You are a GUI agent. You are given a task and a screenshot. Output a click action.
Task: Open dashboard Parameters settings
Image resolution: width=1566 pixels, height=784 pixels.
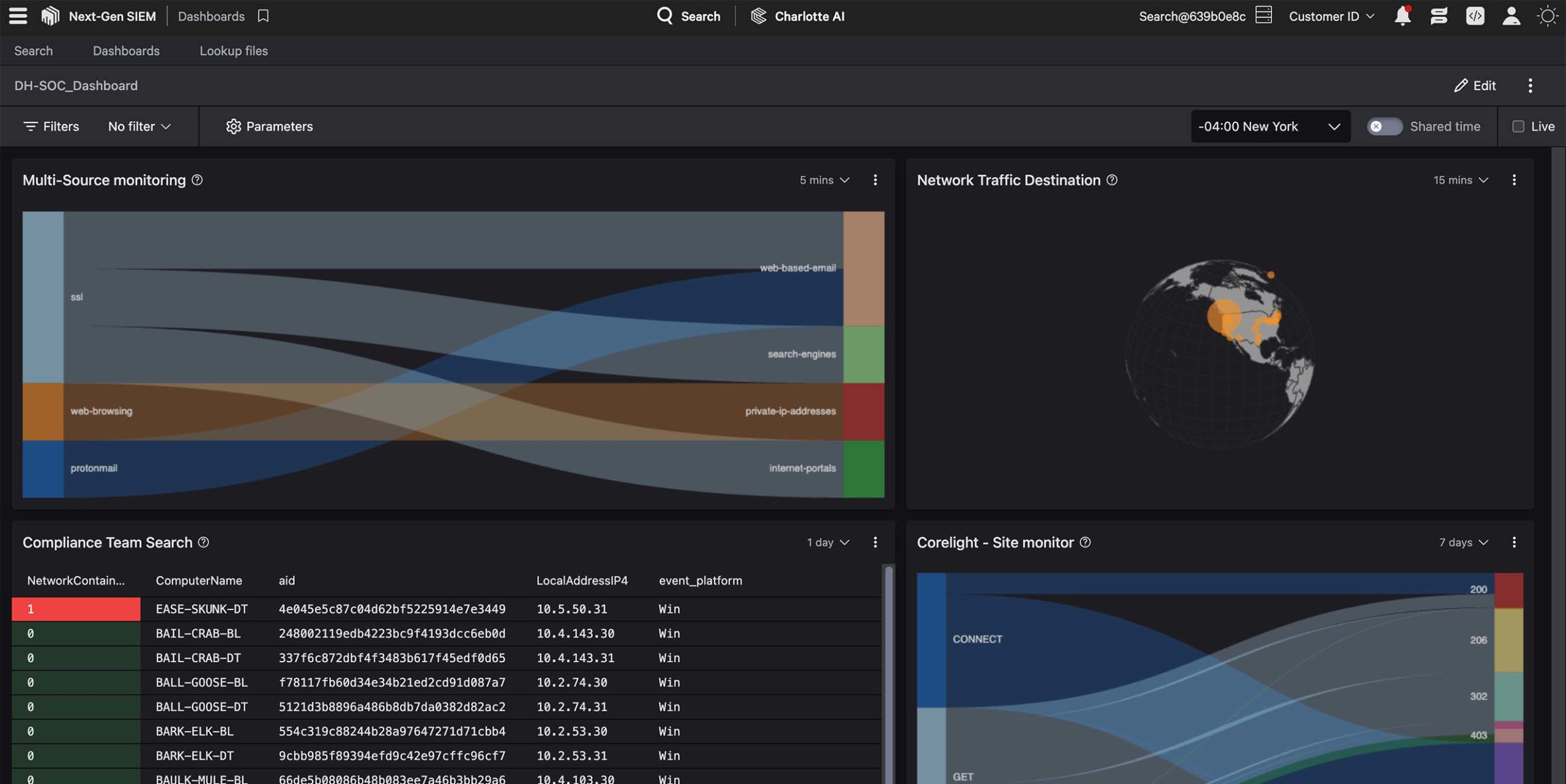pyautogui.click(x=269, y=127)
